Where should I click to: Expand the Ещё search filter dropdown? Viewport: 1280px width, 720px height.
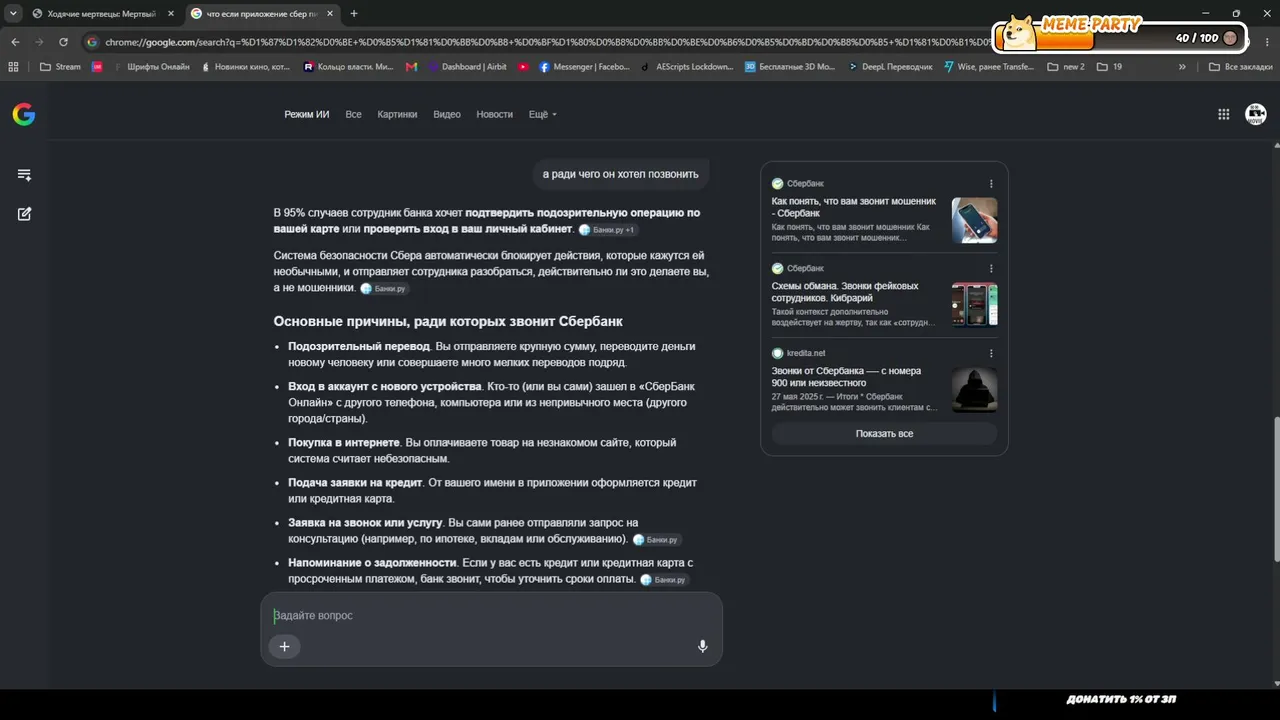tap(543, 115)
